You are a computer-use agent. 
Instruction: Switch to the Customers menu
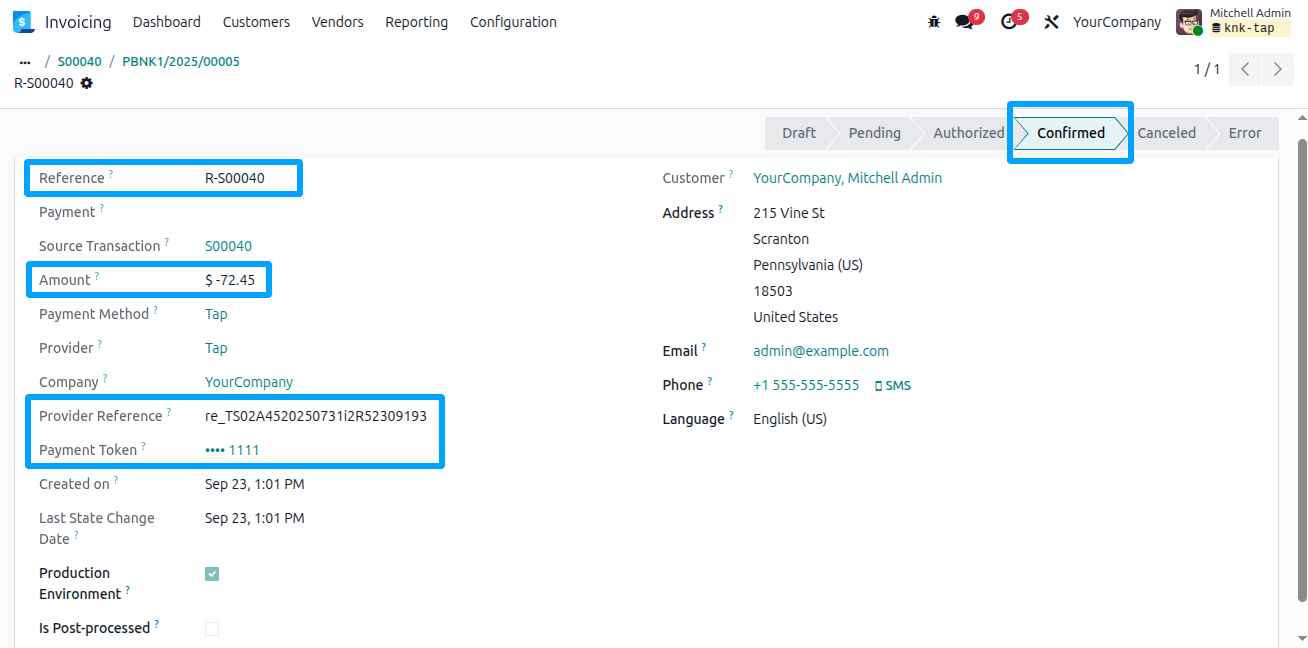(256, 21)
